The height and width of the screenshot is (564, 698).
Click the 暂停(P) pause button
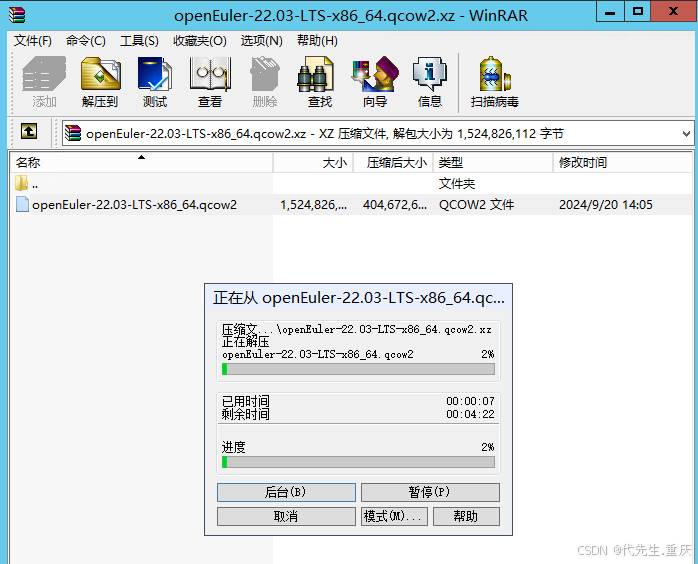coord(430,492)
